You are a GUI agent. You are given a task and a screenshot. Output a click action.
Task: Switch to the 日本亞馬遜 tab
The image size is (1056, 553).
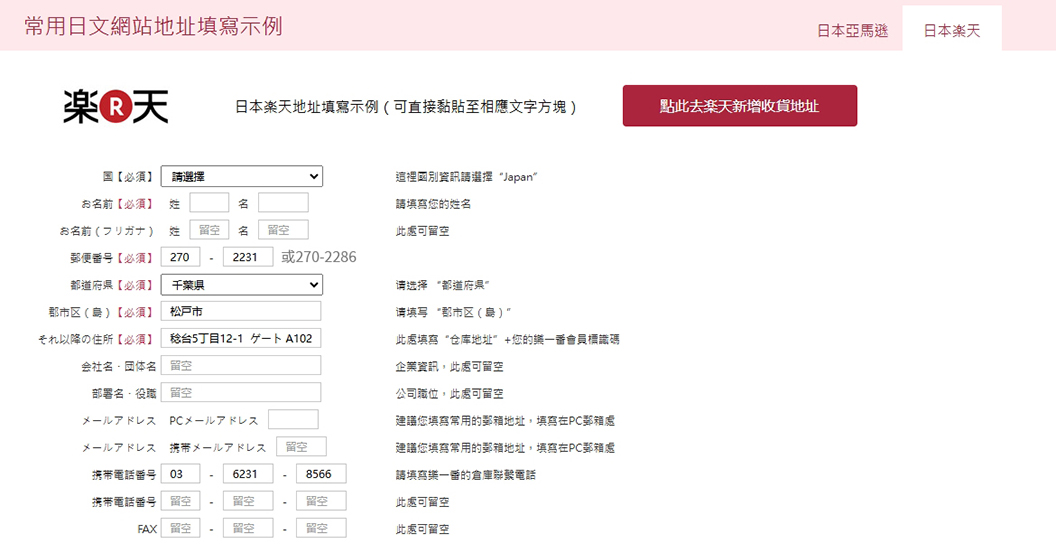click(852, 30)
